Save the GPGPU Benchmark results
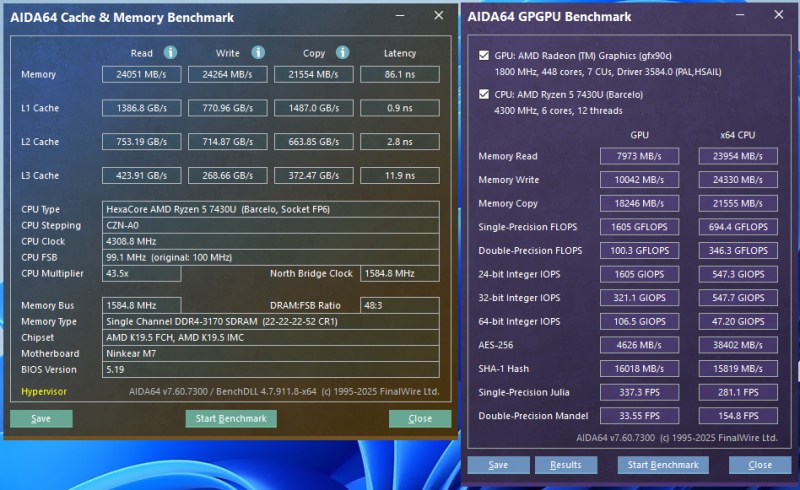 coord(498,465)
